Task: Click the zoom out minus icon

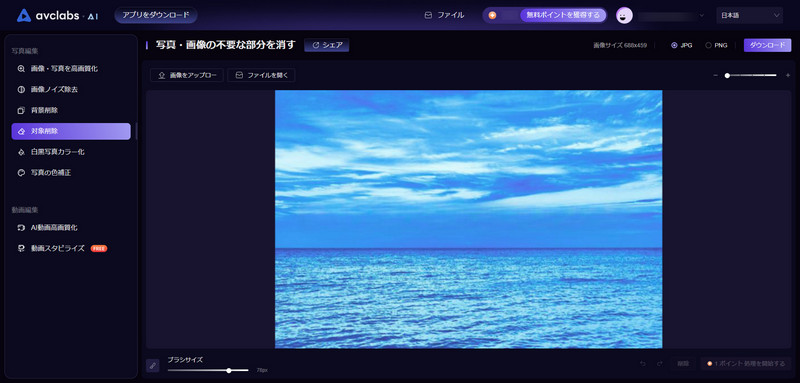Action: click(715, 75)
